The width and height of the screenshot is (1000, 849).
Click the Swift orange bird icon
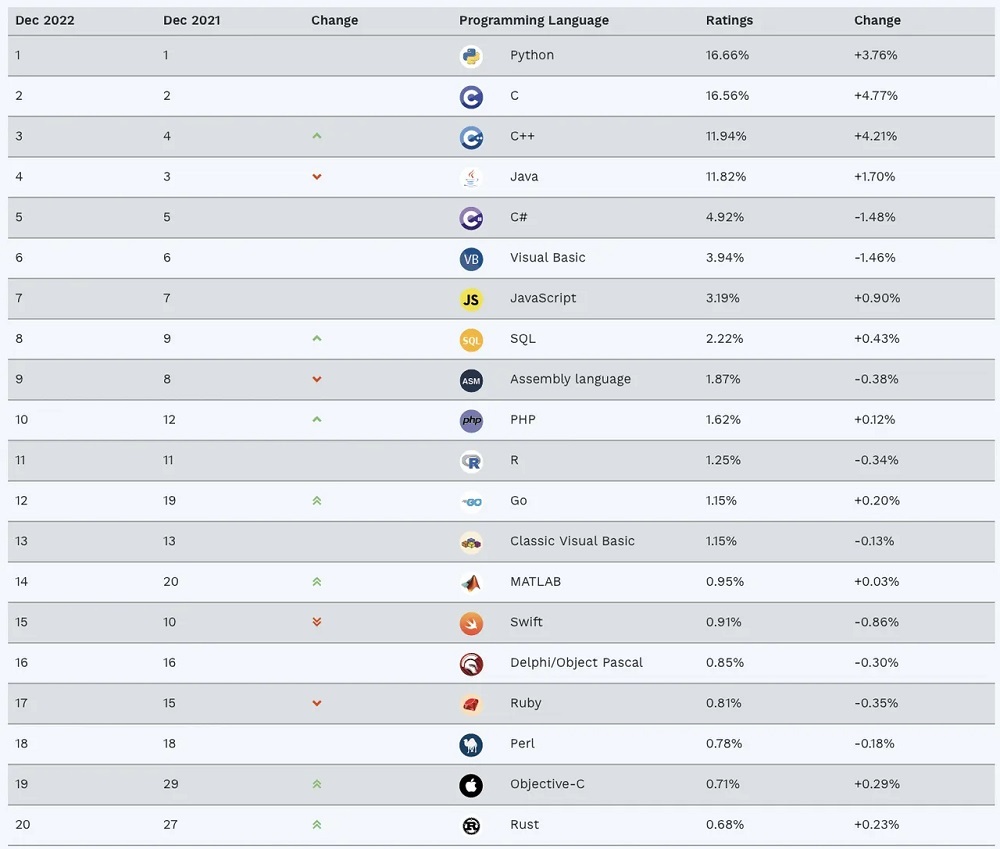[471, 623]
